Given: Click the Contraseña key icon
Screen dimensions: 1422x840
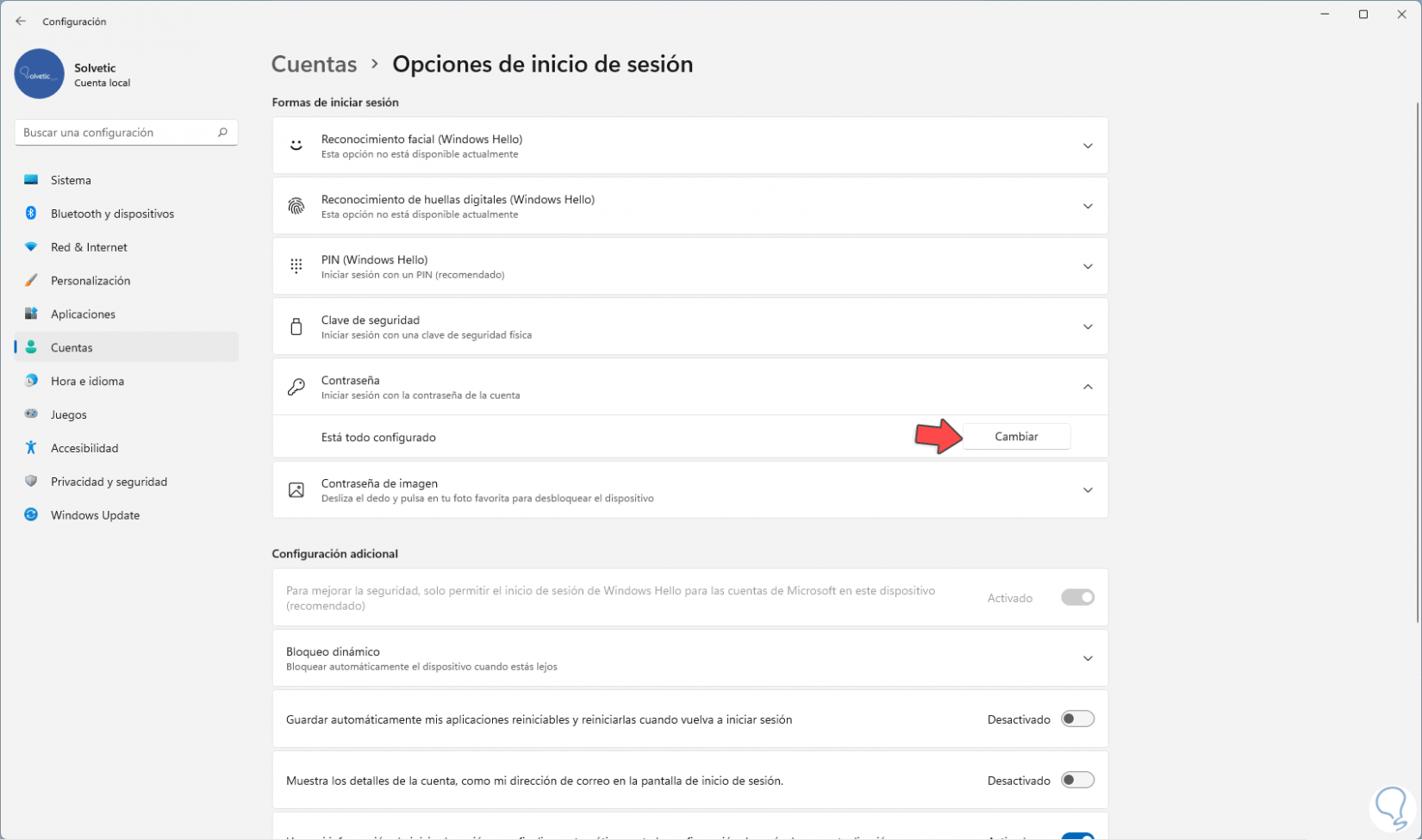Looking at the screenshot, I should pos(296,387).
